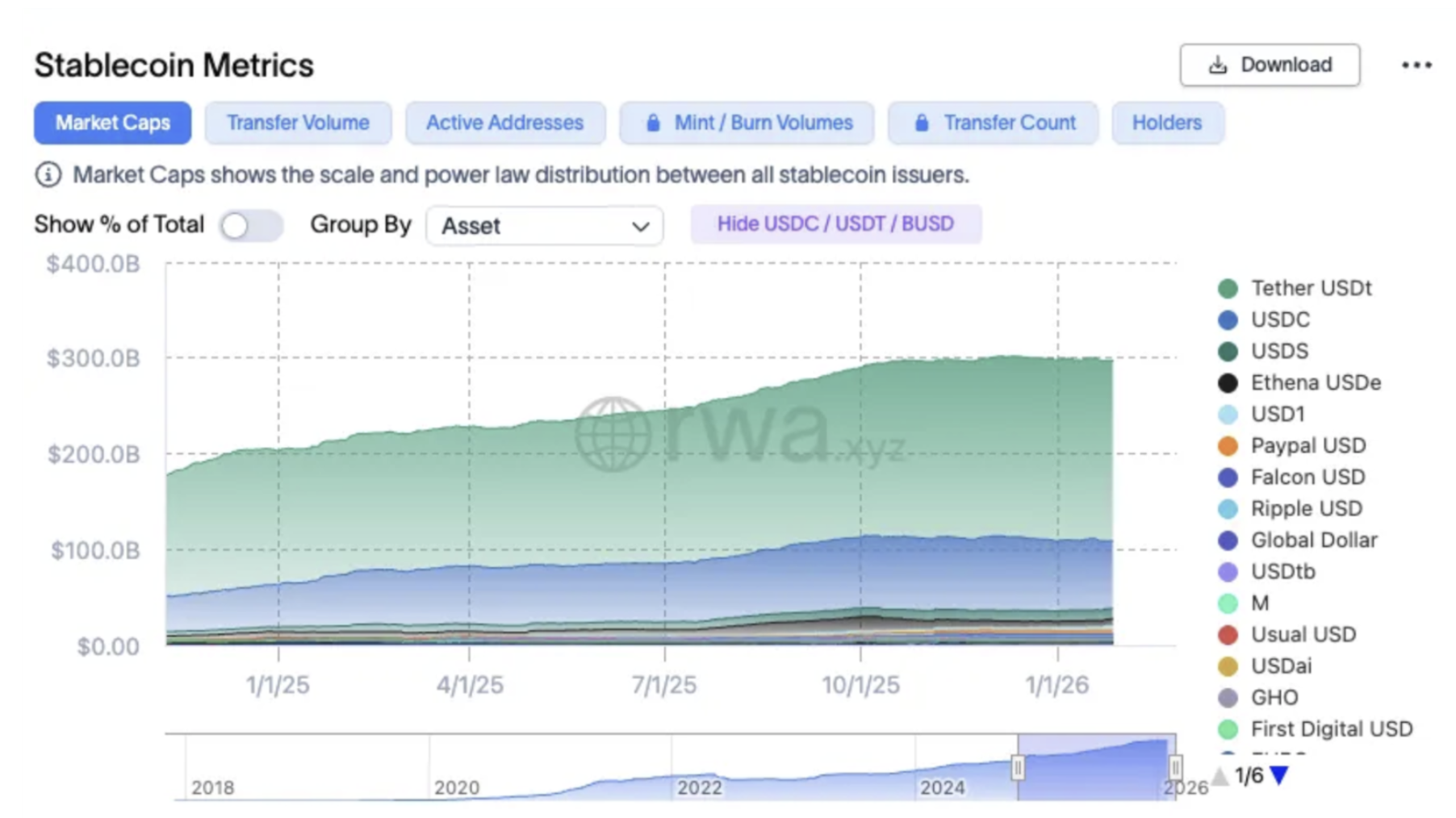Click the GHO legend label
The height and width of the screenshot is (818, 1456).
point(1274,697)
